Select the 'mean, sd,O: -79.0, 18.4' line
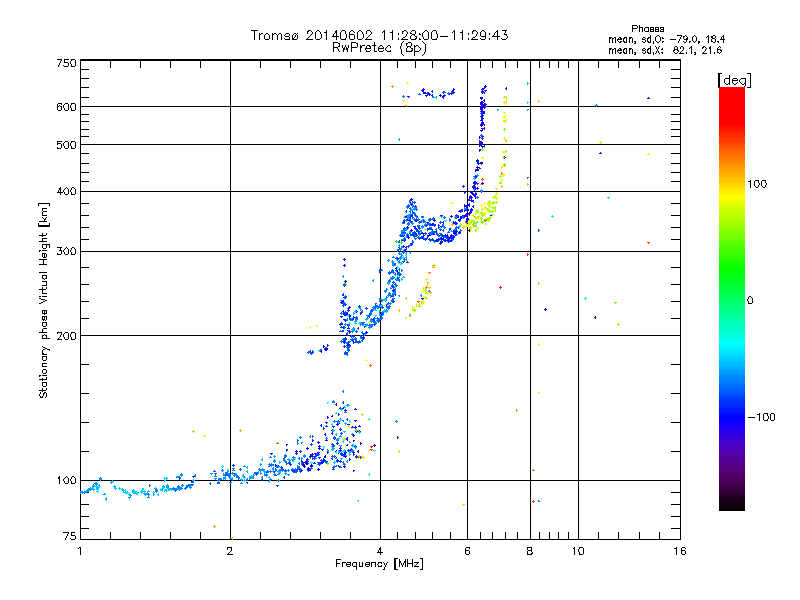 666,39
